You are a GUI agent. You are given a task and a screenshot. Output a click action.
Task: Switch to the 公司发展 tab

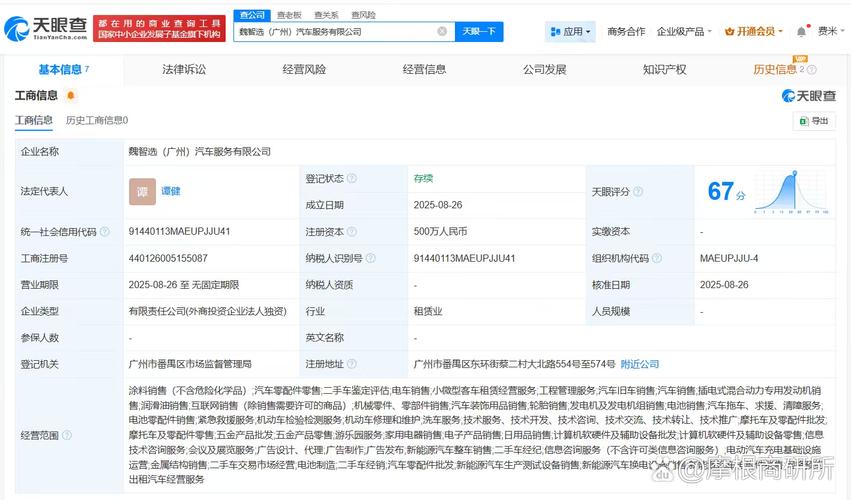click(x=544, y=69)
